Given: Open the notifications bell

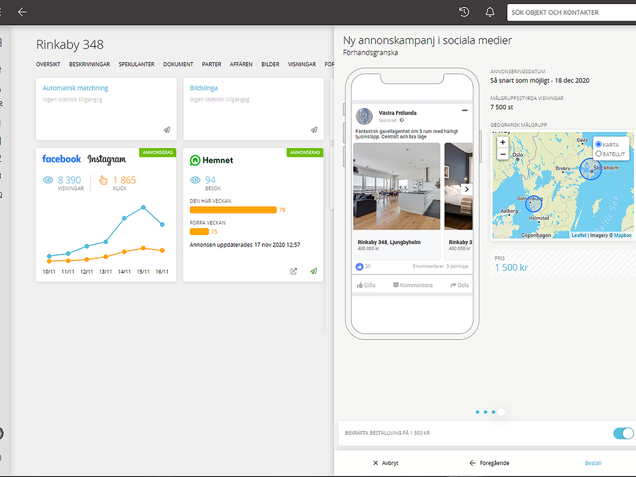Looking at the screenshot, I should tap(490, 12).
